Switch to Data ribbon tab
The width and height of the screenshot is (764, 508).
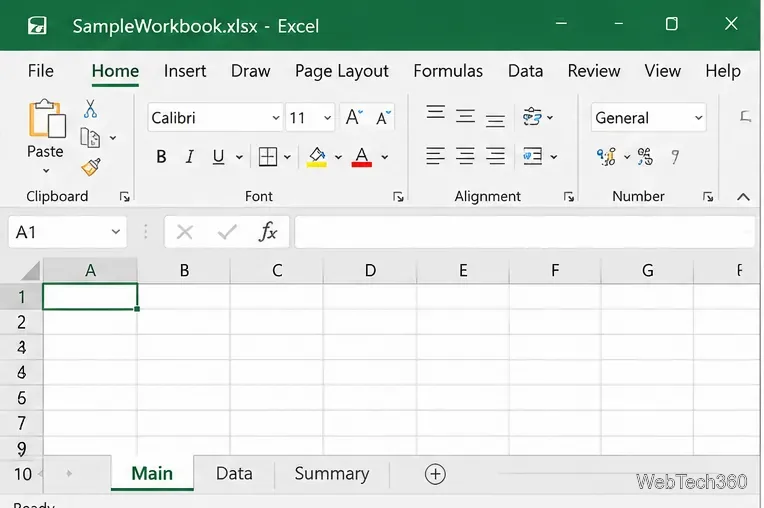click(x=525, y=71)
